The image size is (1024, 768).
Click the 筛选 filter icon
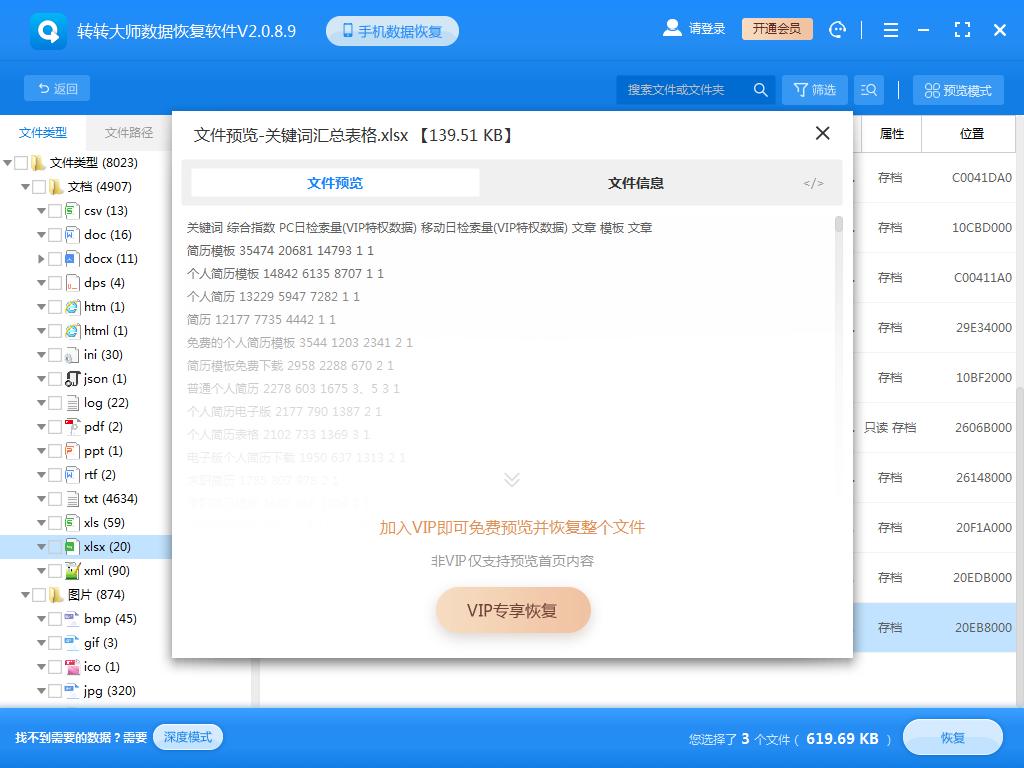[814, 89]
